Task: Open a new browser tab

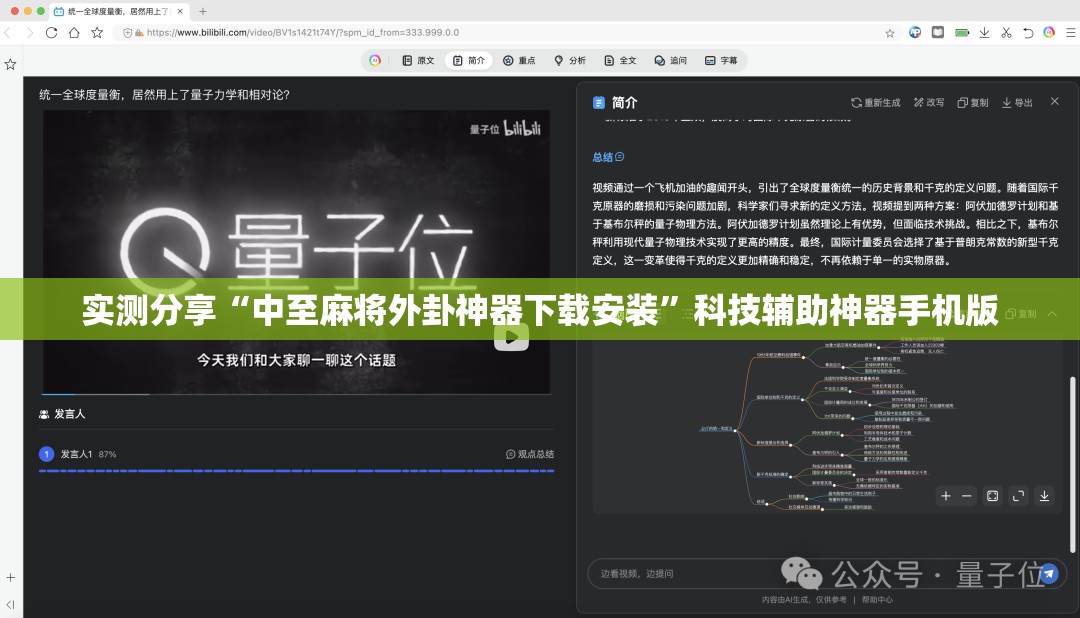Action: (x=202, y=11)
